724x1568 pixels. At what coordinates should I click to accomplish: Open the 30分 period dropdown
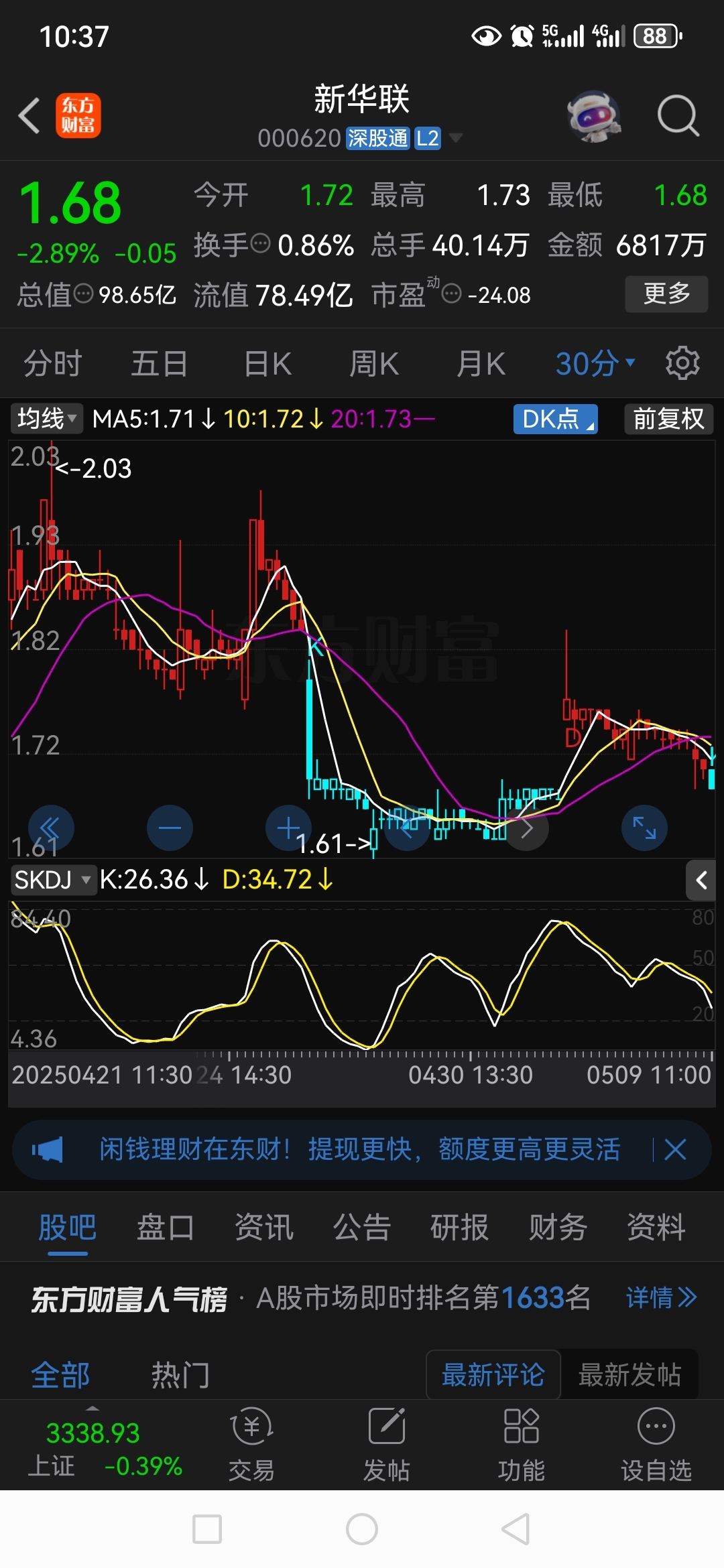[x=595, y=364]
